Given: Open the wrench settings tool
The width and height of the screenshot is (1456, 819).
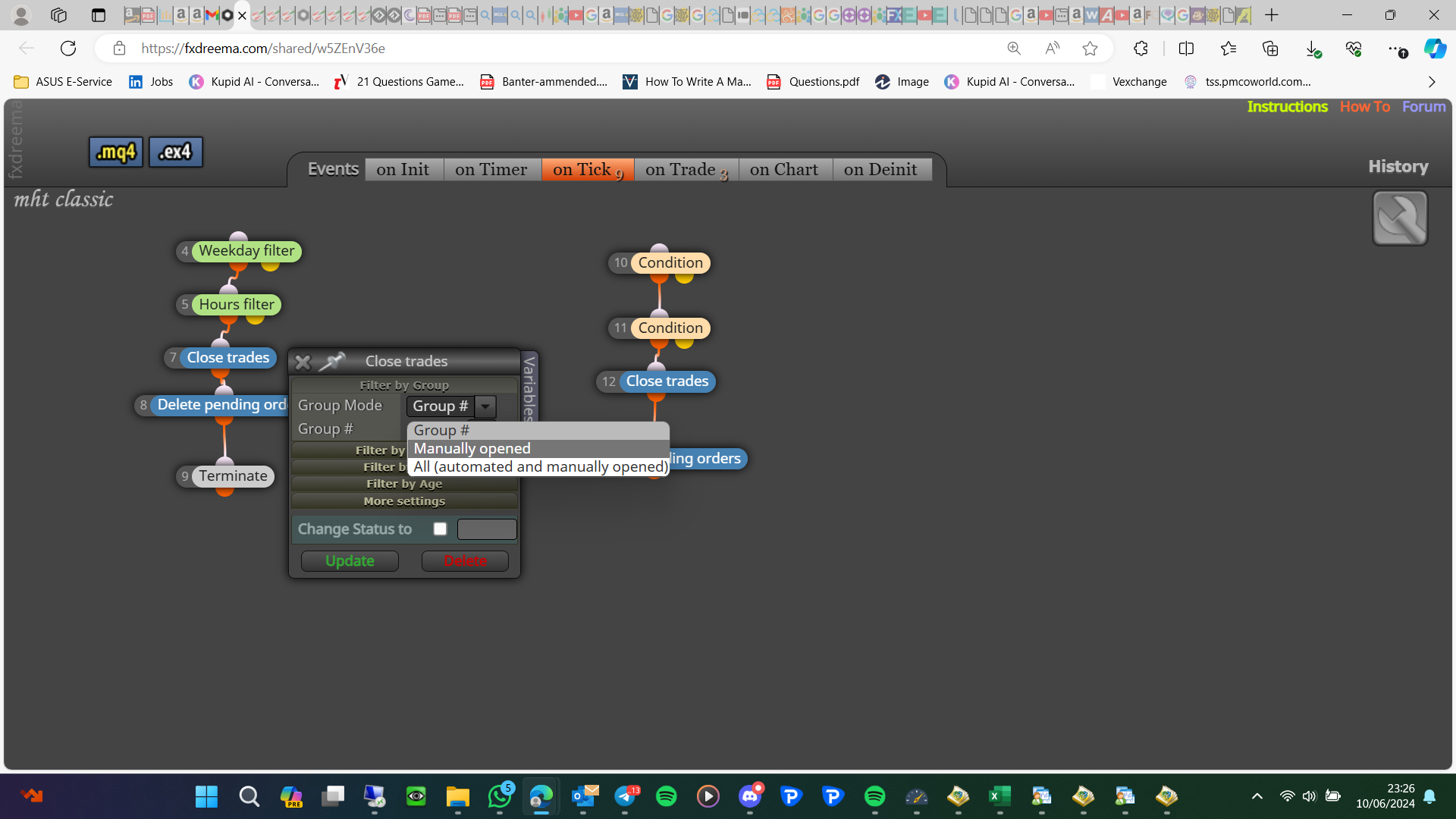Looking at the screenshot, I should 1400,218.
